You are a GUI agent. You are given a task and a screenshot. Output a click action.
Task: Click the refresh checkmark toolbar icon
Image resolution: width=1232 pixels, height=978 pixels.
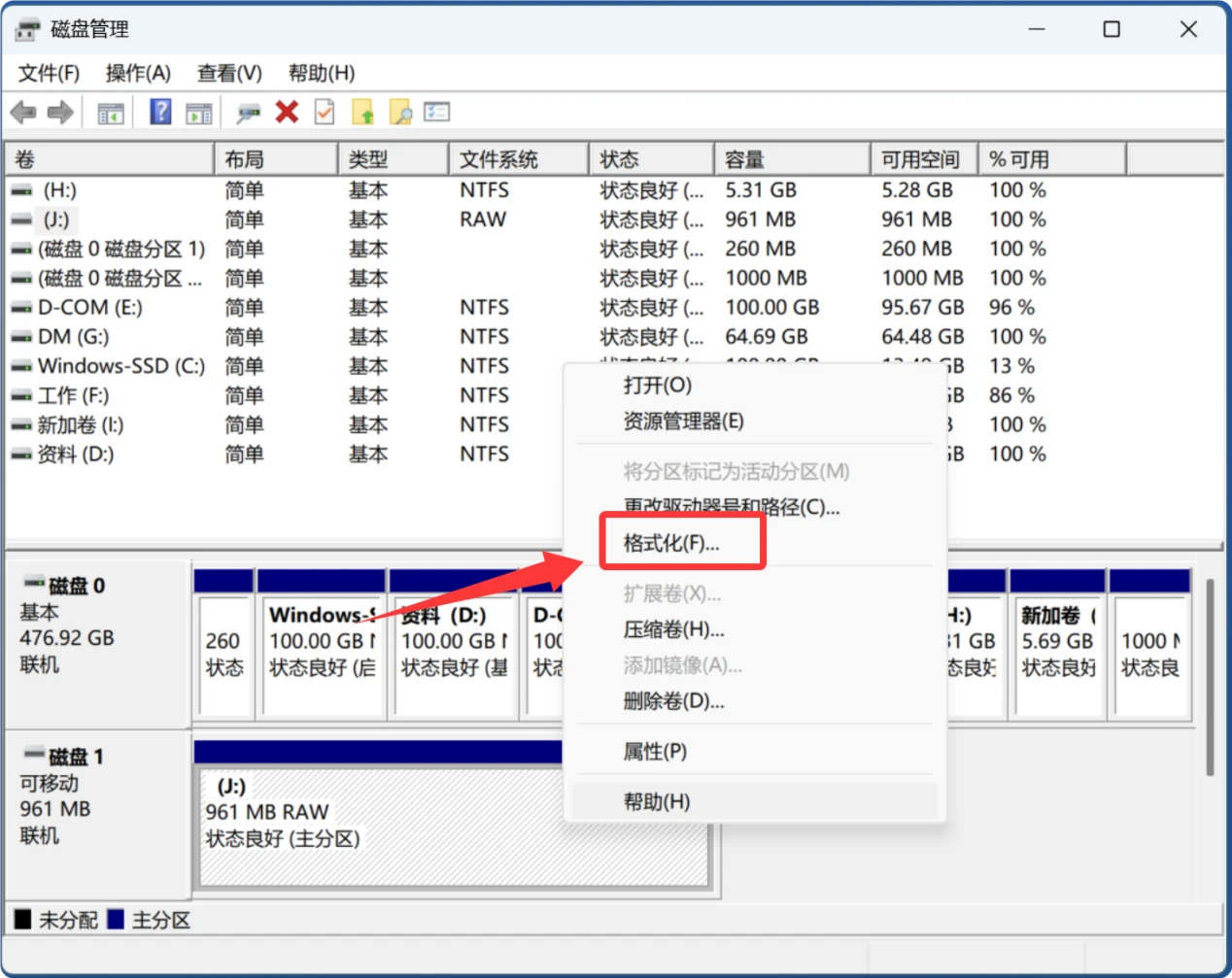click(324, 111)
